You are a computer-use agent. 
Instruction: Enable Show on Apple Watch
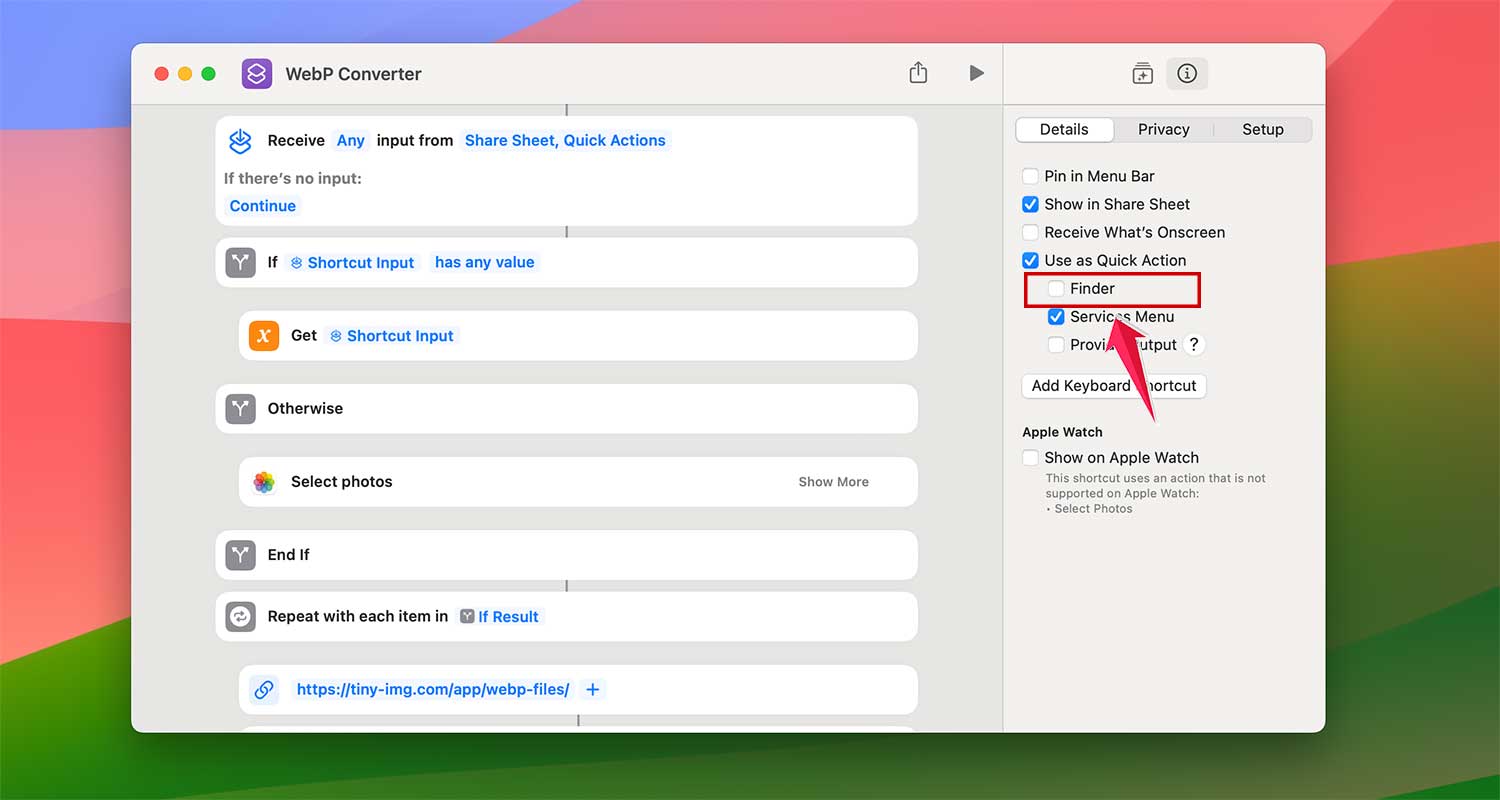point(1031,457)
